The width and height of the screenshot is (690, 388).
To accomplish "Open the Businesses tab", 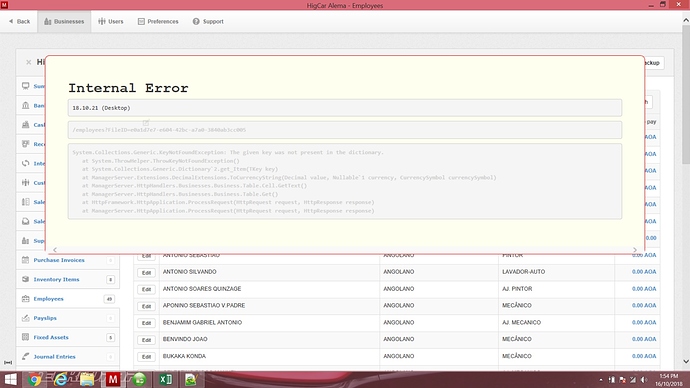I will (x=64, y=21).
